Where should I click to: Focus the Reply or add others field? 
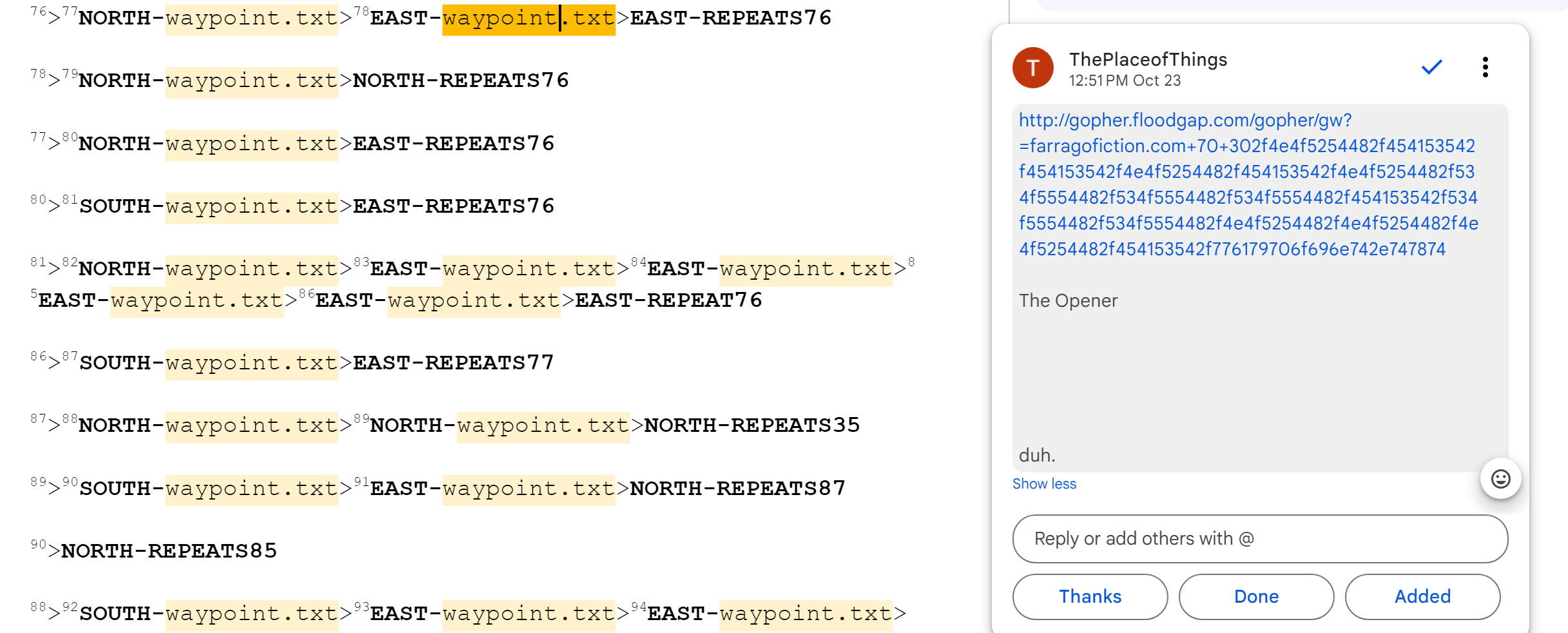(1260, 538)
